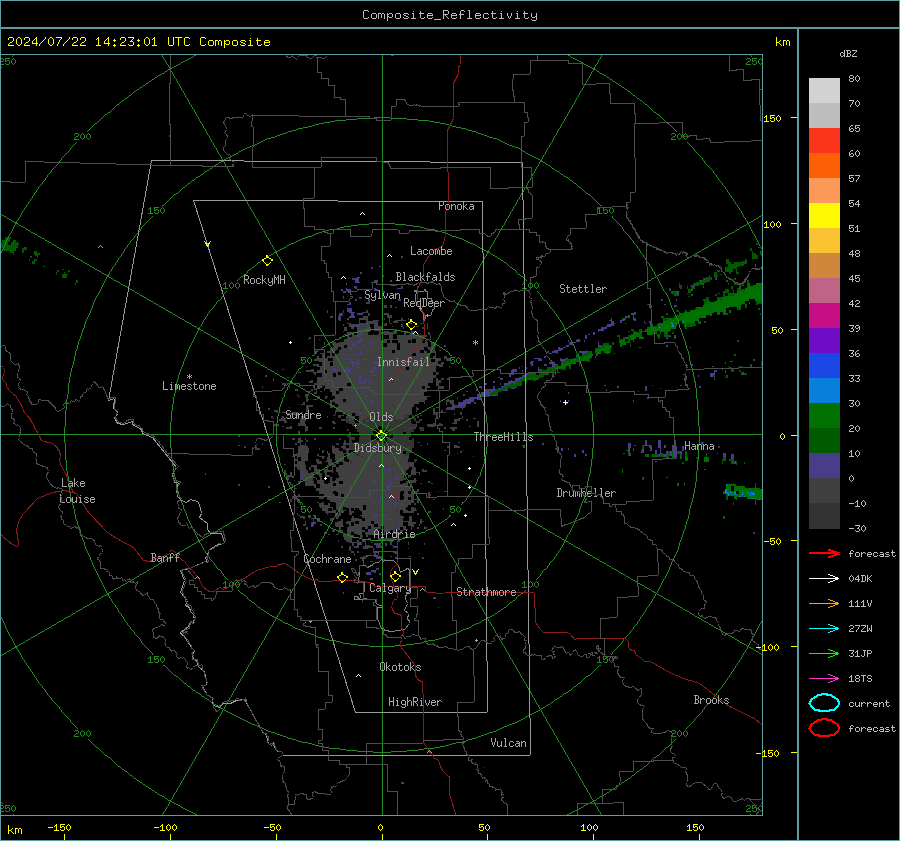900x841 pixels.
Task: Click the cyan current ellipse in the legend
Action: [824, 703]
